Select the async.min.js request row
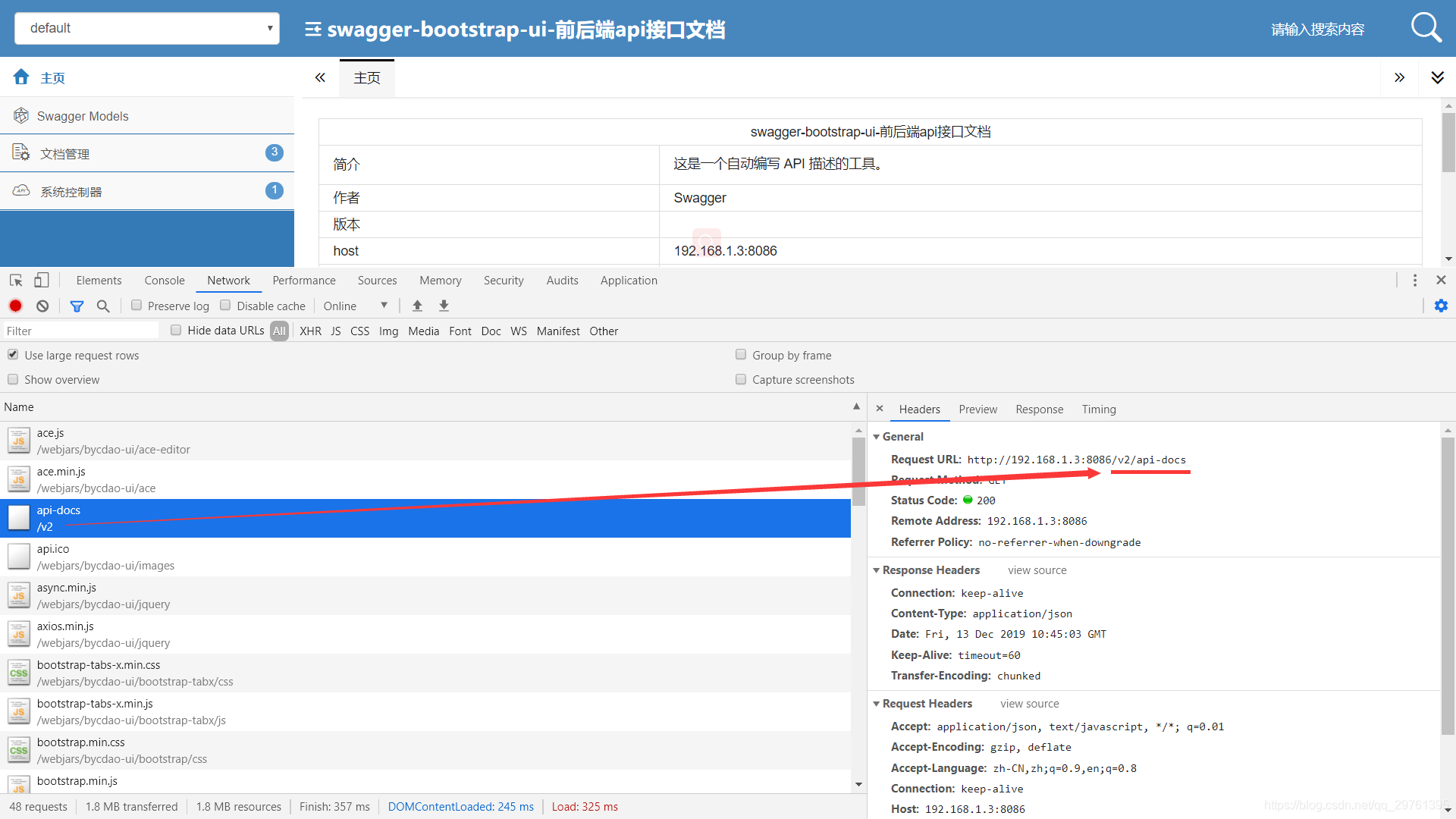The width and height of the screenshot is (1456, 819). pyautogui.click(x=425, y=595)
